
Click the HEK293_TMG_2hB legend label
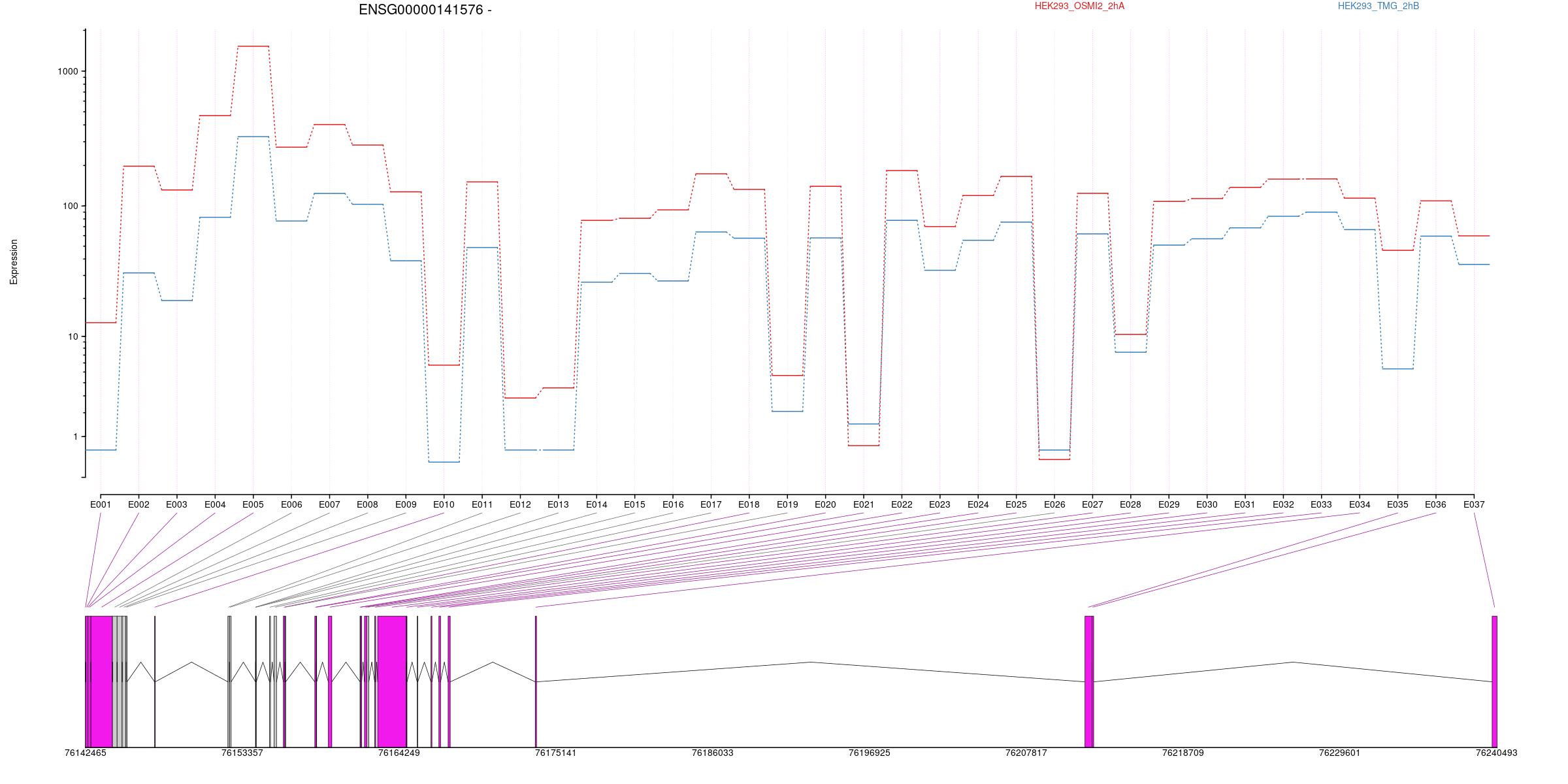tap(1379, 6)
